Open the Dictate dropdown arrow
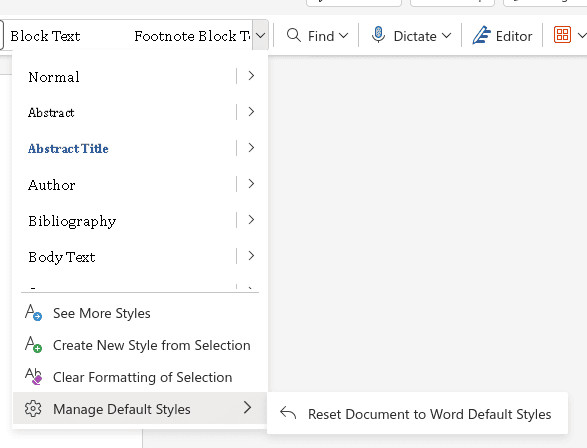Viewport: 587px width, 448px height. click(x=446, y=36)
